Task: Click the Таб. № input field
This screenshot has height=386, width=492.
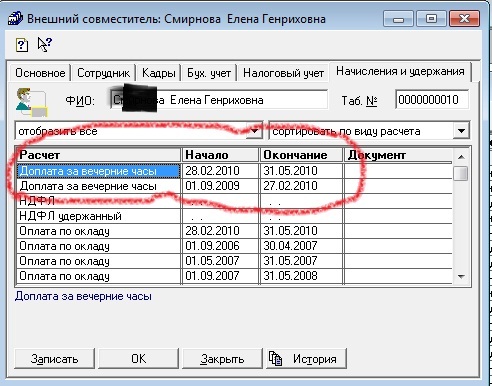Action: [432, 100]
